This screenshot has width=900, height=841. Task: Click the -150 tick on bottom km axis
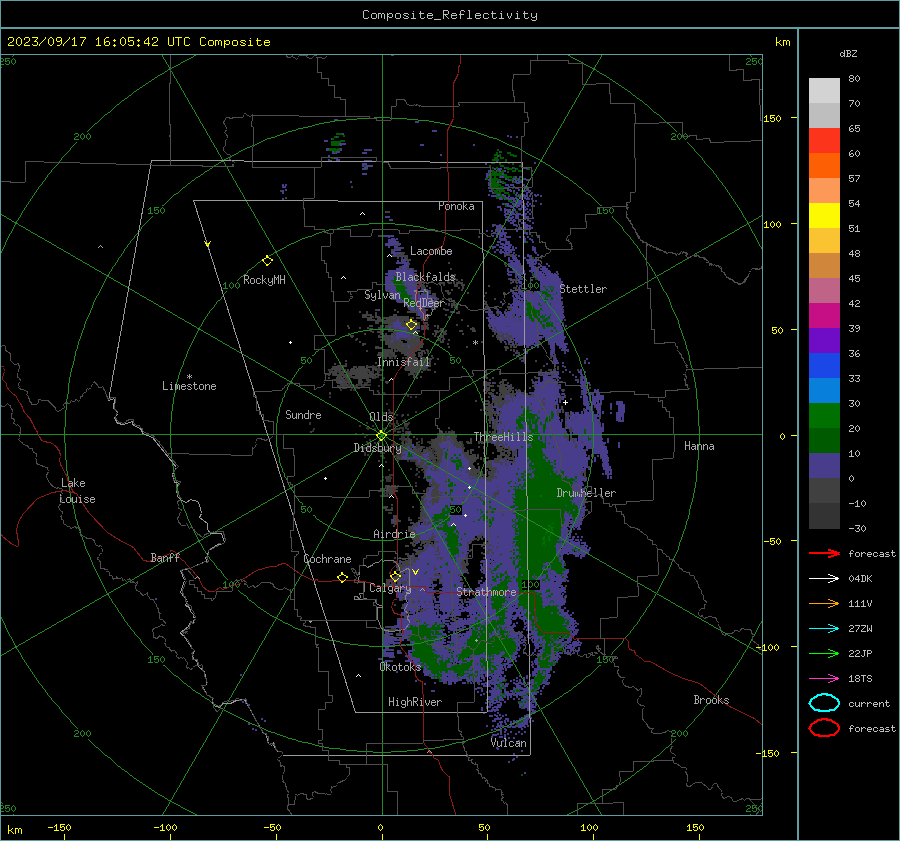point(60,828)
